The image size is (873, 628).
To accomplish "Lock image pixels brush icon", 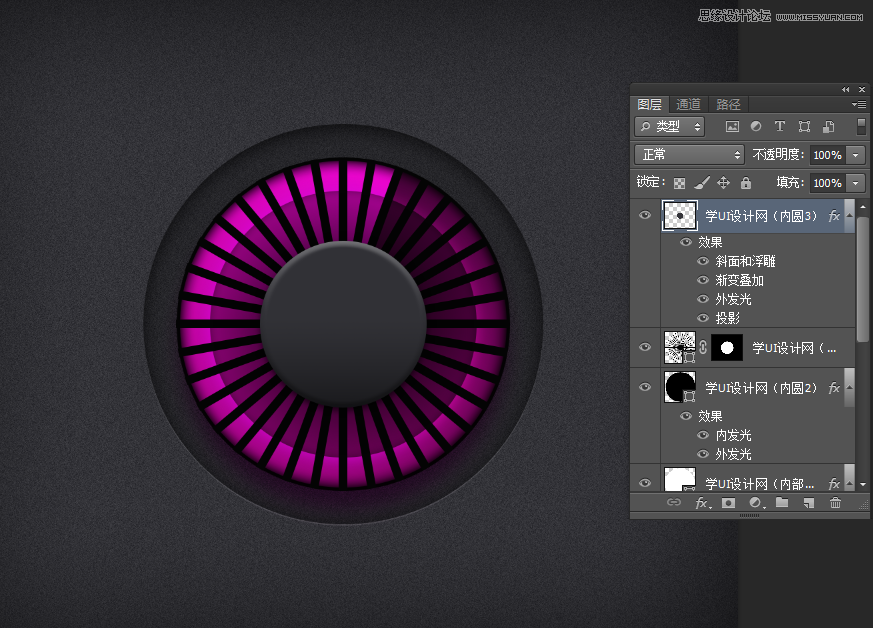I will 702,183.
